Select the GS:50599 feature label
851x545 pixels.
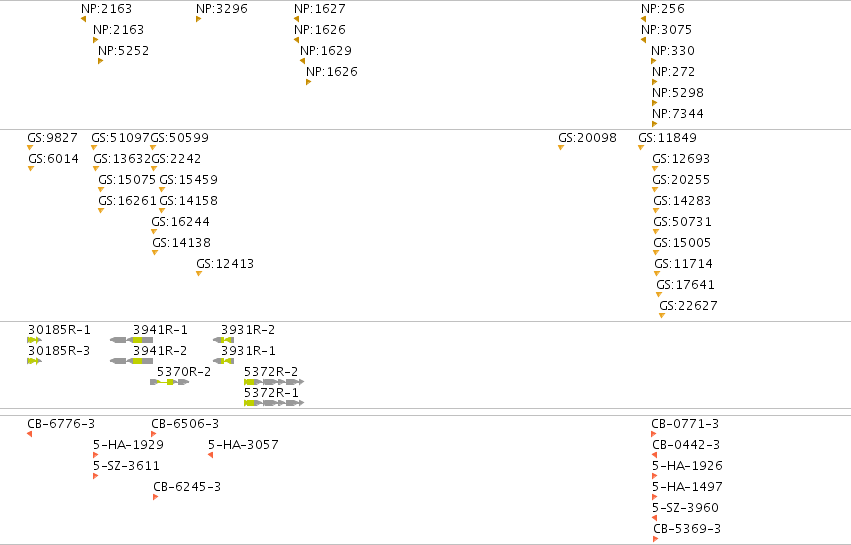pos(179,137)
